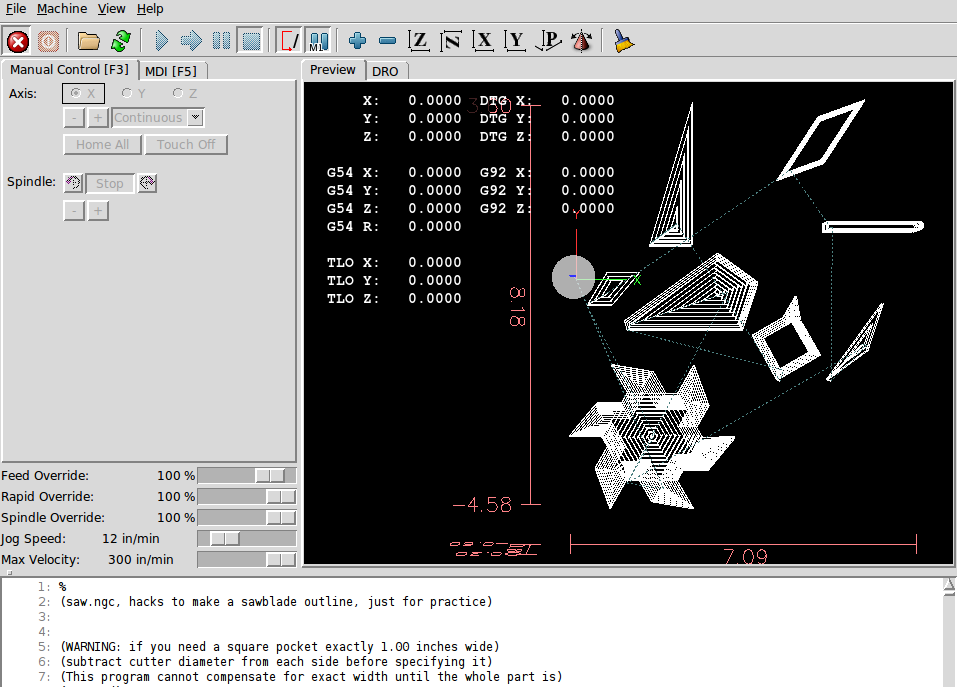This screenshot has width=957, height=687.
Task: Click the Home All button
Action: [x=102, y=144]
